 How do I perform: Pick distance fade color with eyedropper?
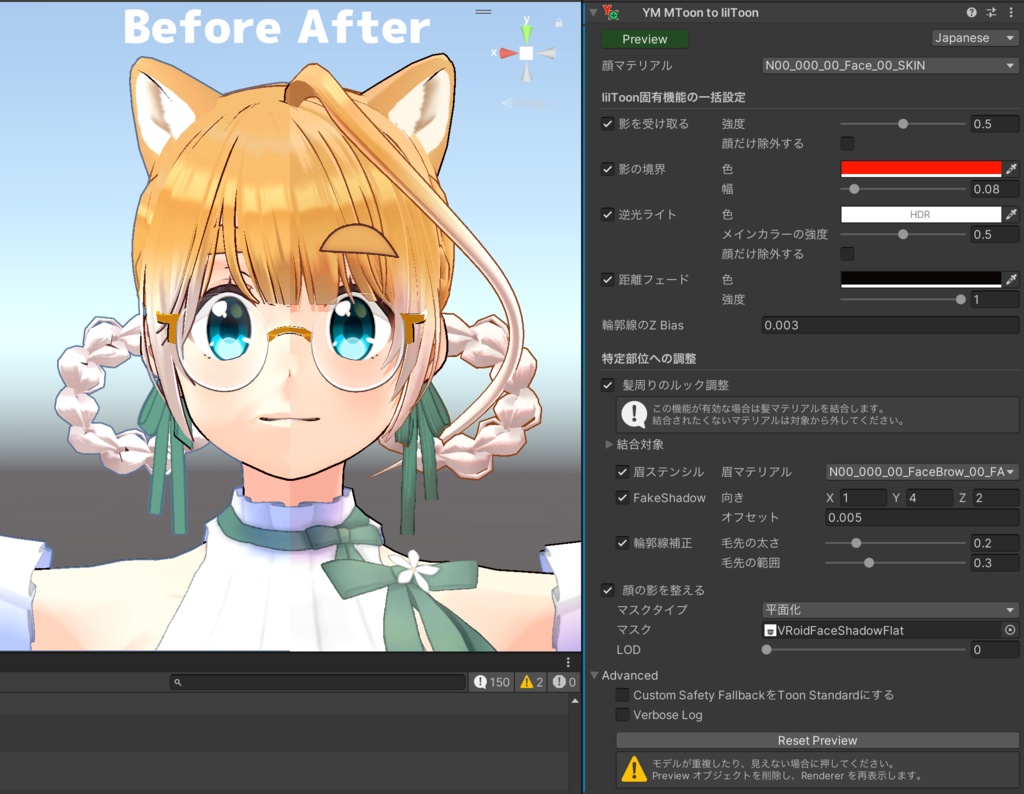[x=1011, y=279]
